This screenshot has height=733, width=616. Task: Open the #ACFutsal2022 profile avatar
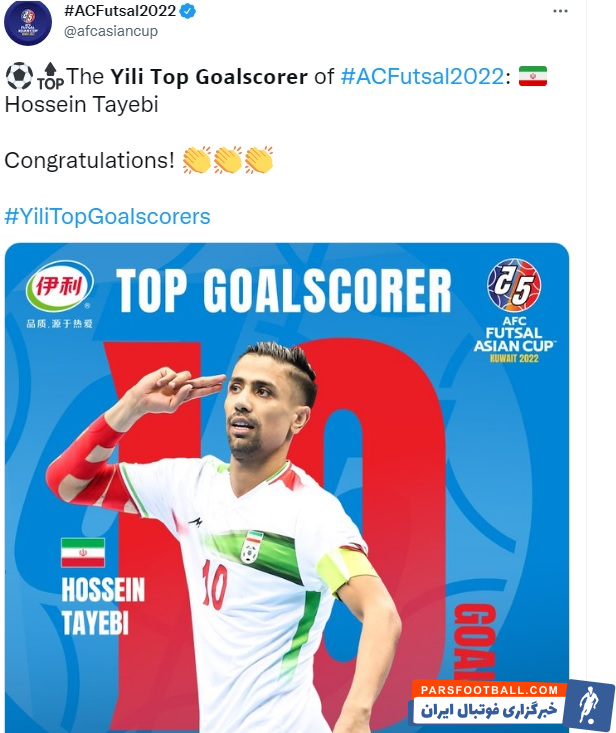[x=28, y=23]
